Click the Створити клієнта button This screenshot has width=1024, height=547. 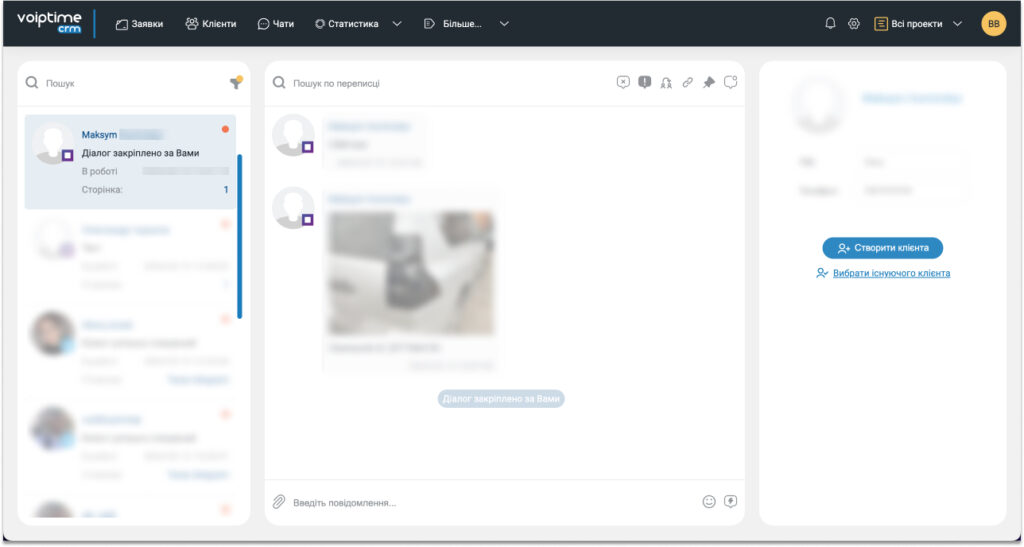coord(882,248)
